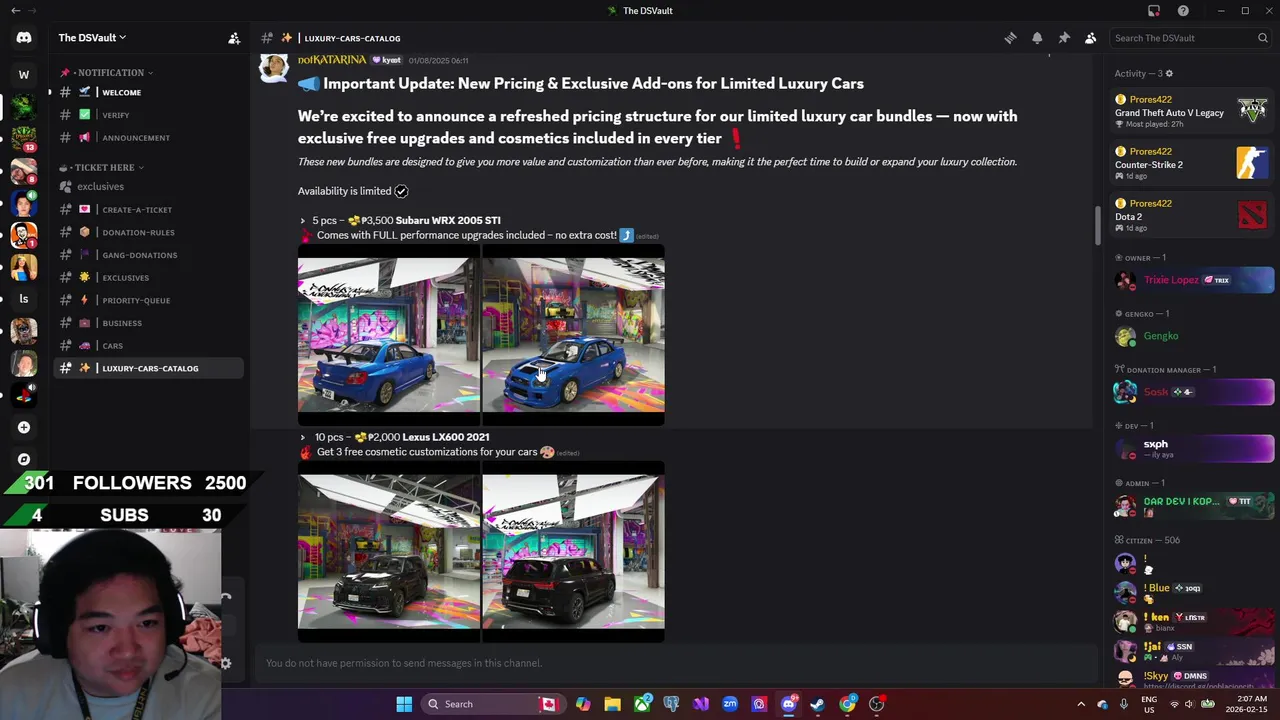
Task: Collapse the TICKET HERE category
Action: point(101,168)
